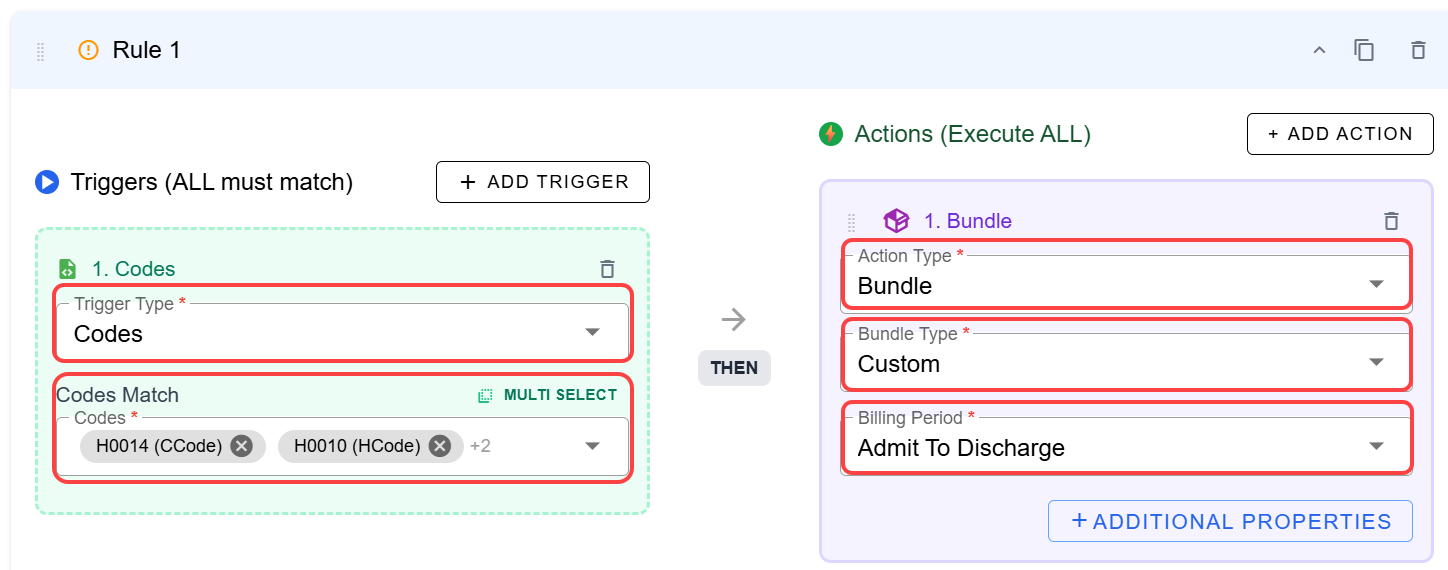Delete the Codes trigger
This screenshot has height=570, width=1448.
607,268
